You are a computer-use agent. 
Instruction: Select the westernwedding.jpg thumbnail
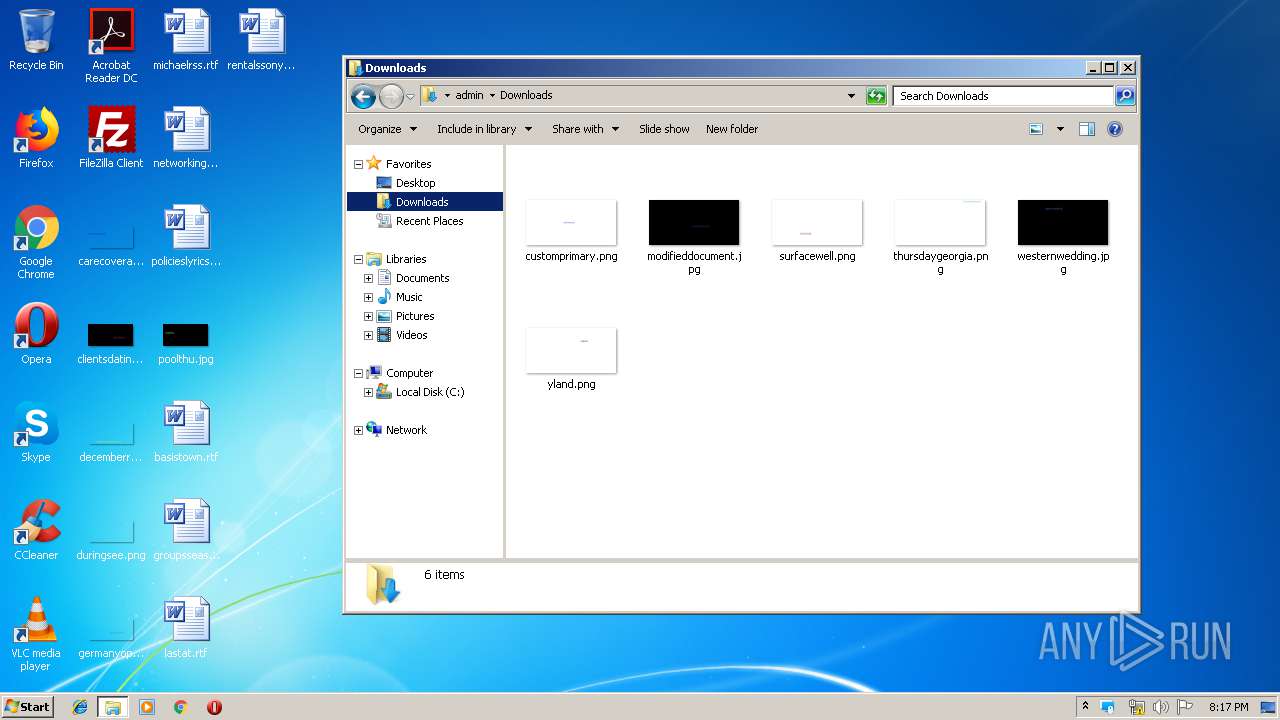coord(1063,222)
